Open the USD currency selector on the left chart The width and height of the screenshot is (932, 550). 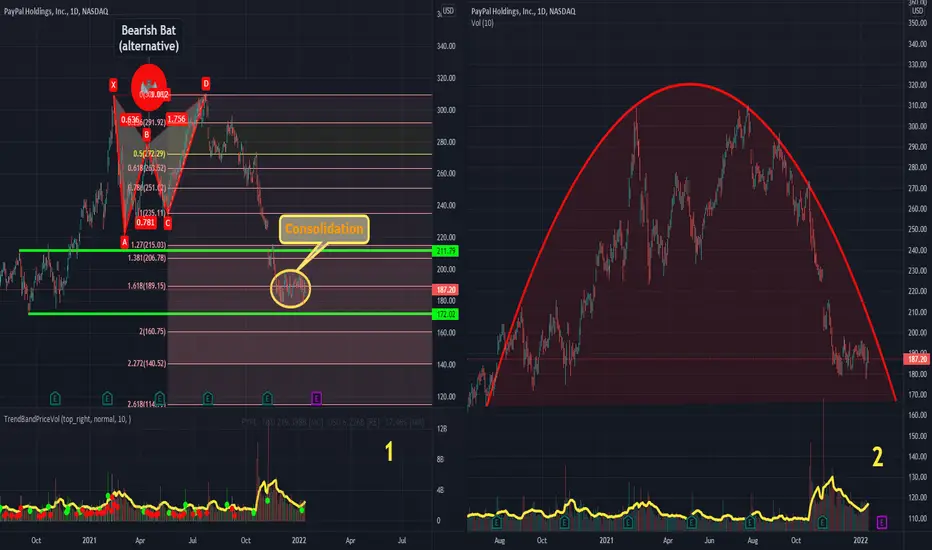point(448,11)
